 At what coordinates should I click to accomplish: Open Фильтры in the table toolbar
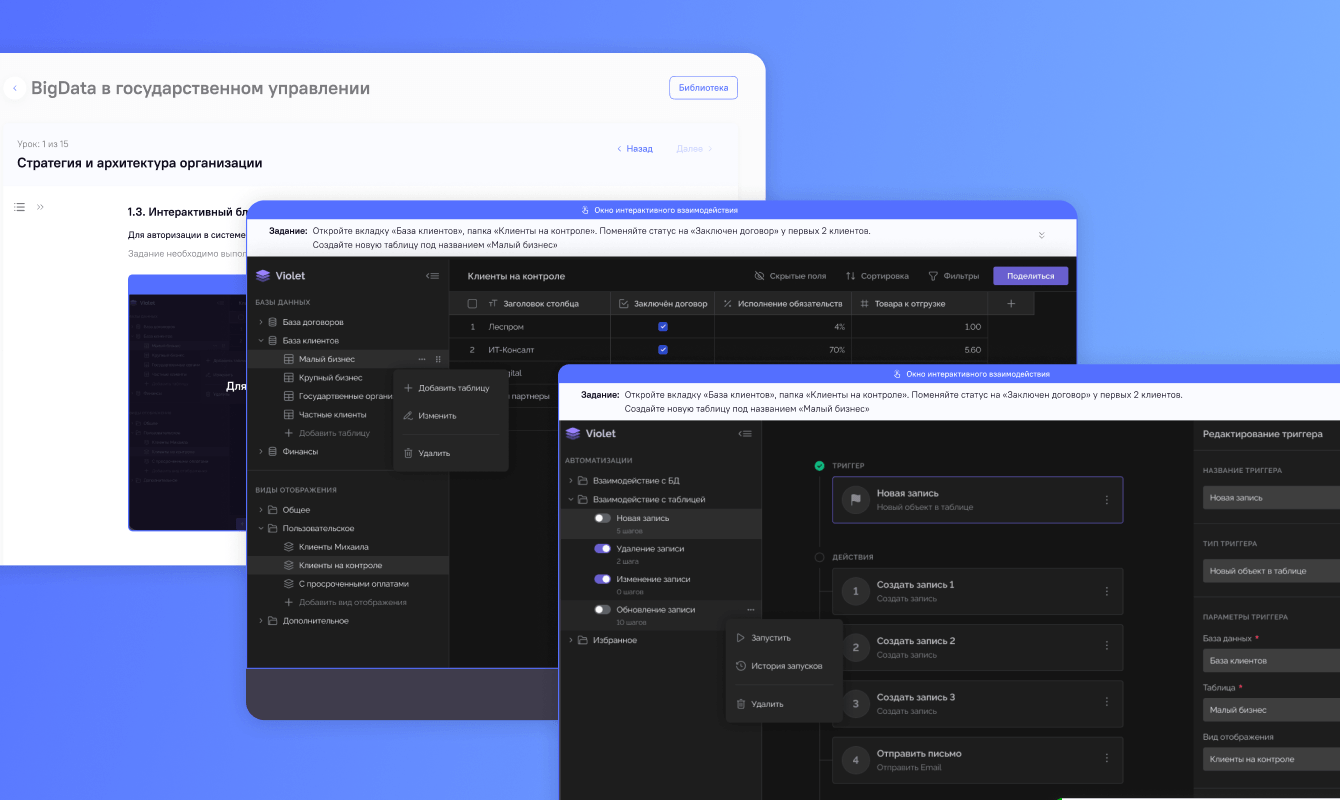point(954,276)
